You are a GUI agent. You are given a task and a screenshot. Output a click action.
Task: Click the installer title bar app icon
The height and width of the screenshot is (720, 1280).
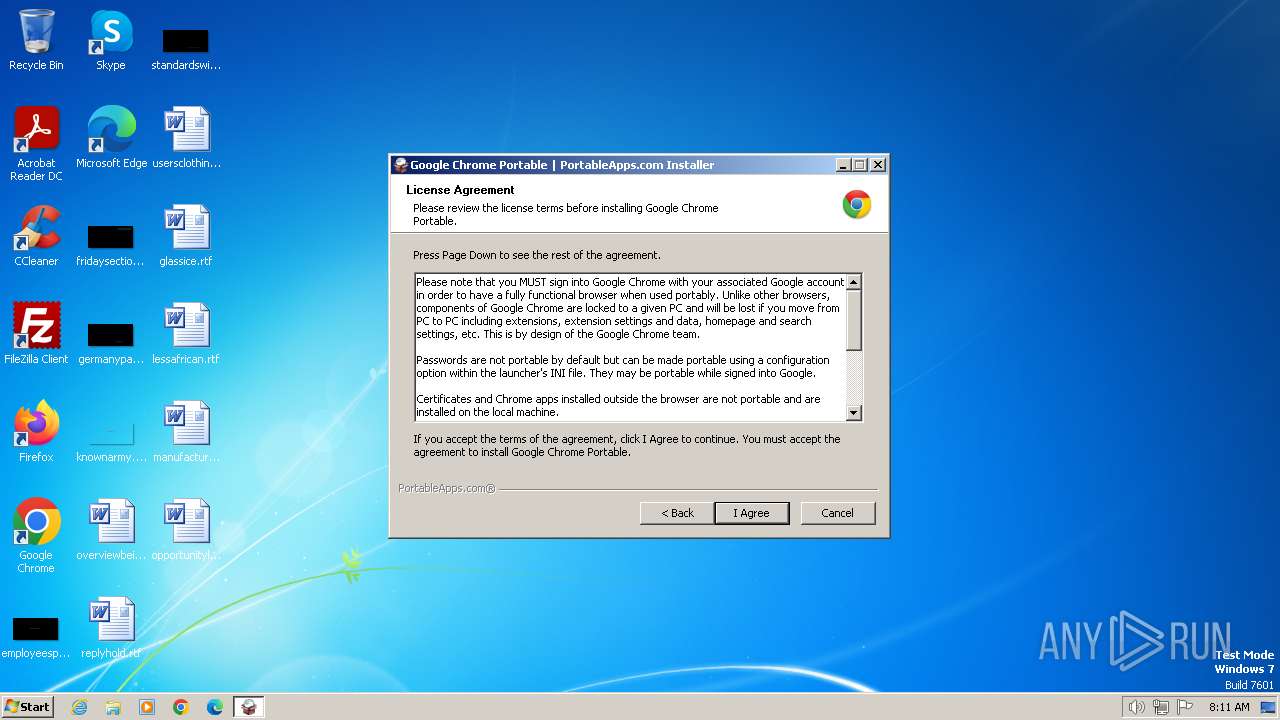point(401,165)
